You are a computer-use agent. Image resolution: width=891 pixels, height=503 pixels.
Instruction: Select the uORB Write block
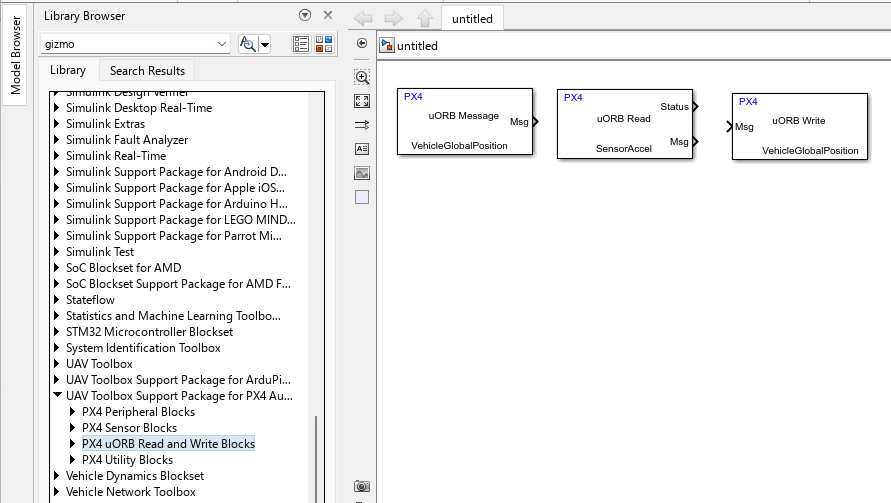point(800,127)
